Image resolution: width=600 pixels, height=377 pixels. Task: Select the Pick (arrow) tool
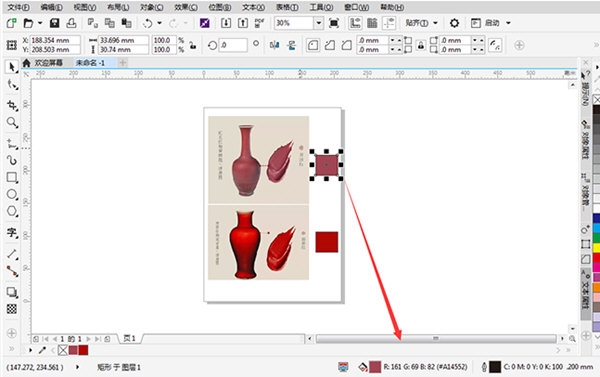click(x=12, y=67)
